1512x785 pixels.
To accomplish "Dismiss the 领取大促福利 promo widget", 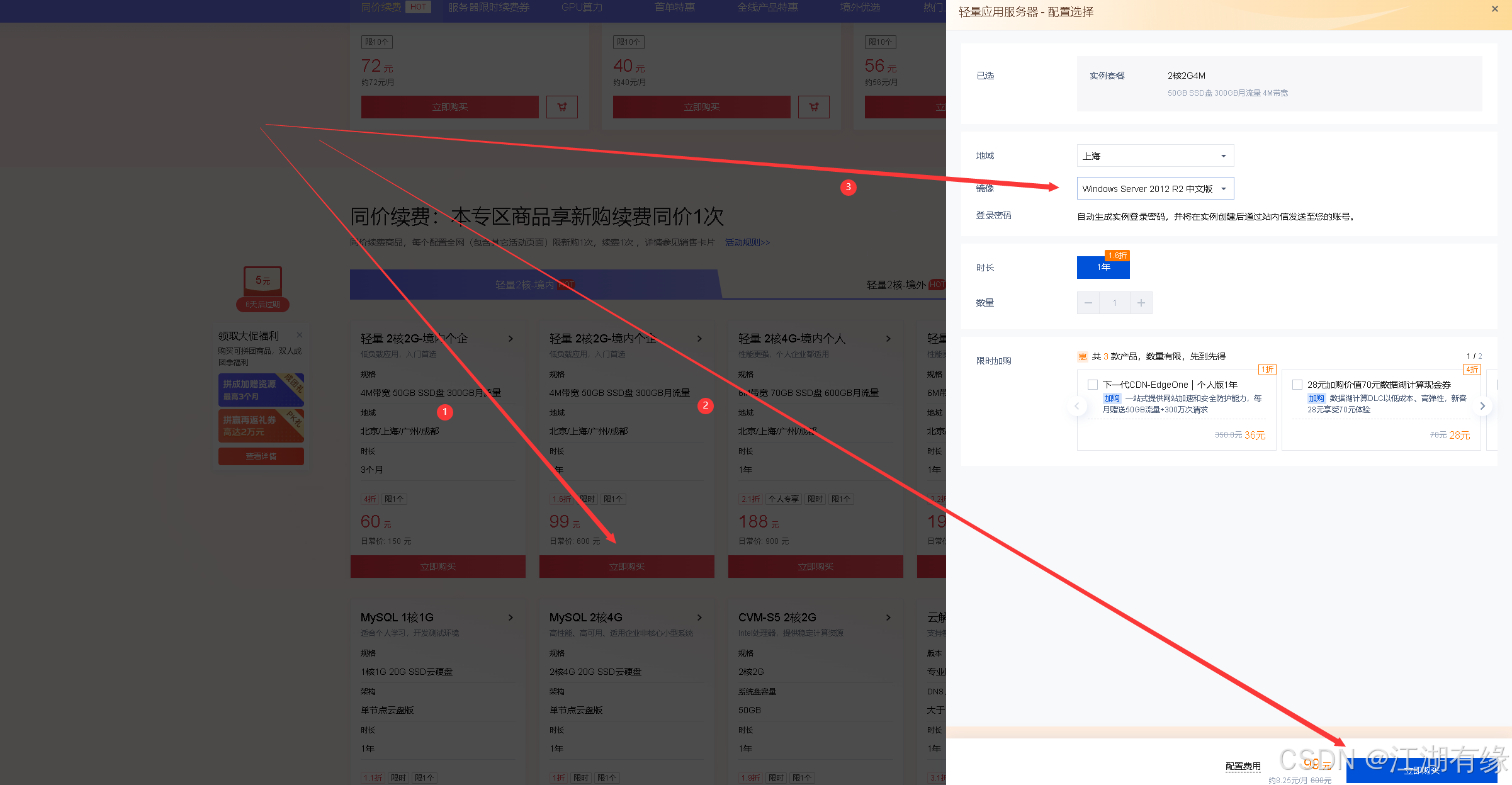I will click(x=300, y=335).
